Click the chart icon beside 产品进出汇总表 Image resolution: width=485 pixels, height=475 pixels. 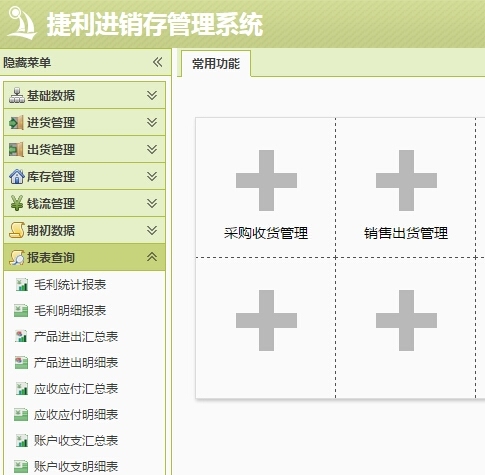pyautogui.click(x=22, y=336)
